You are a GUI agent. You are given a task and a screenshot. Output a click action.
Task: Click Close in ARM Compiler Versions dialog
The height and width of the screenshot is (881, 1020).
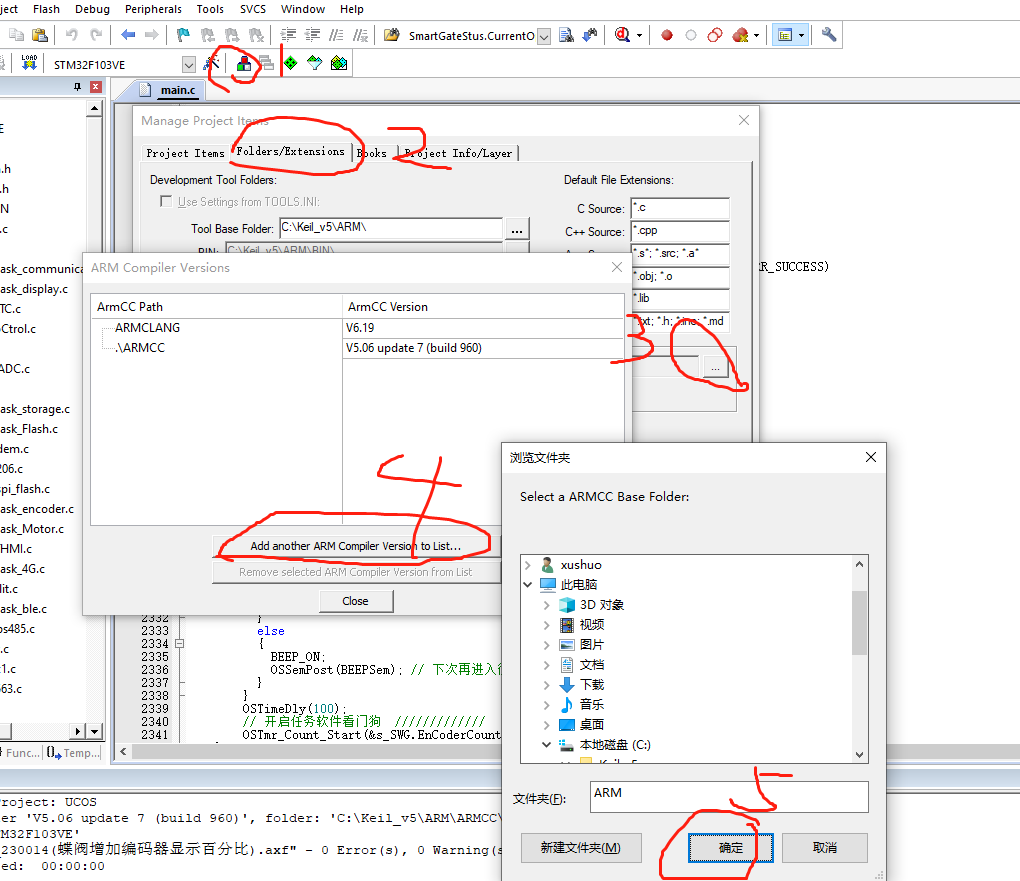[x=355, y=601]
